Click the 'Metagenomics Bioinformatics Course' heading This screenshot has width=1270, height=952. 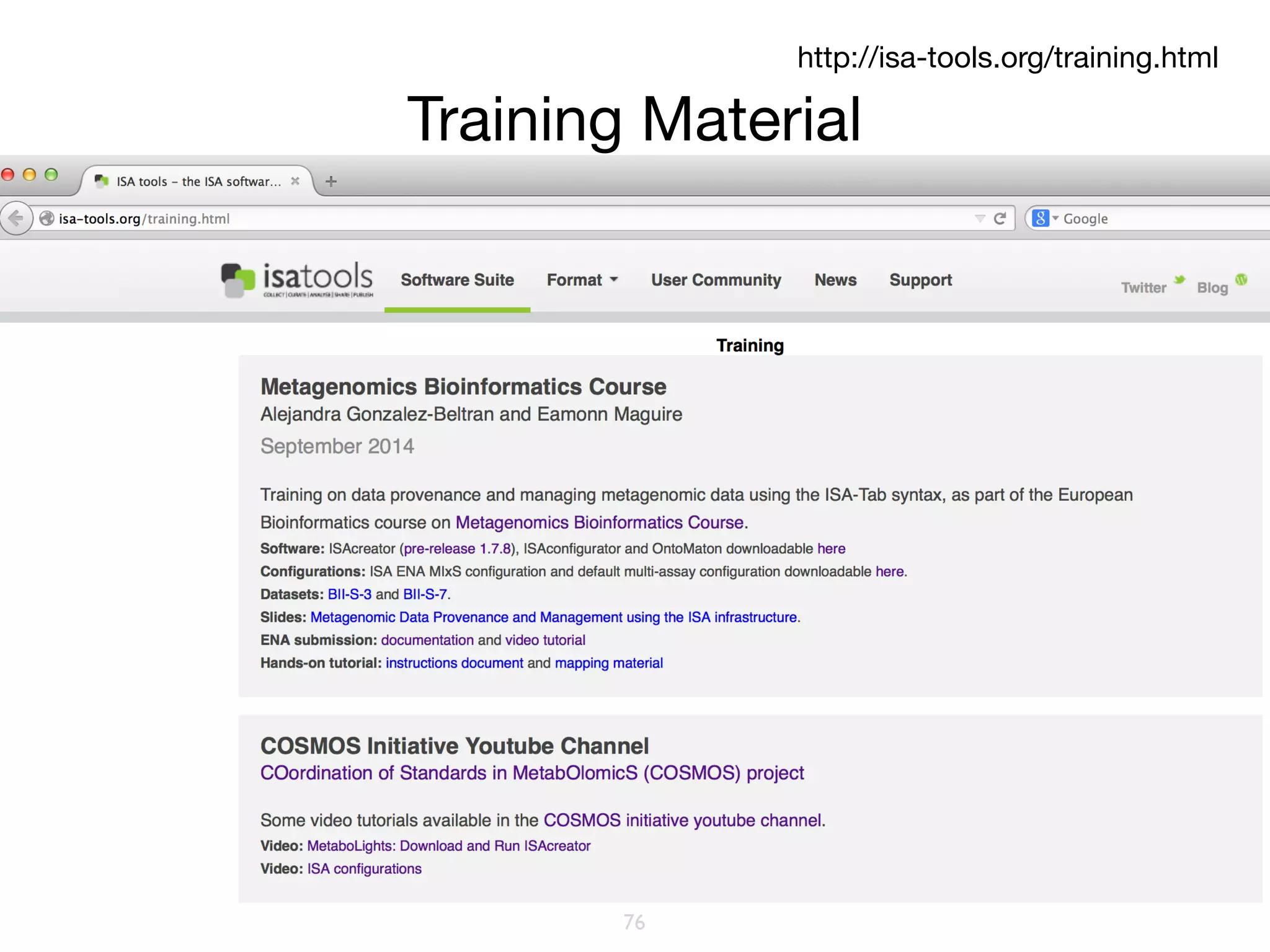click(x=463, y=387)
